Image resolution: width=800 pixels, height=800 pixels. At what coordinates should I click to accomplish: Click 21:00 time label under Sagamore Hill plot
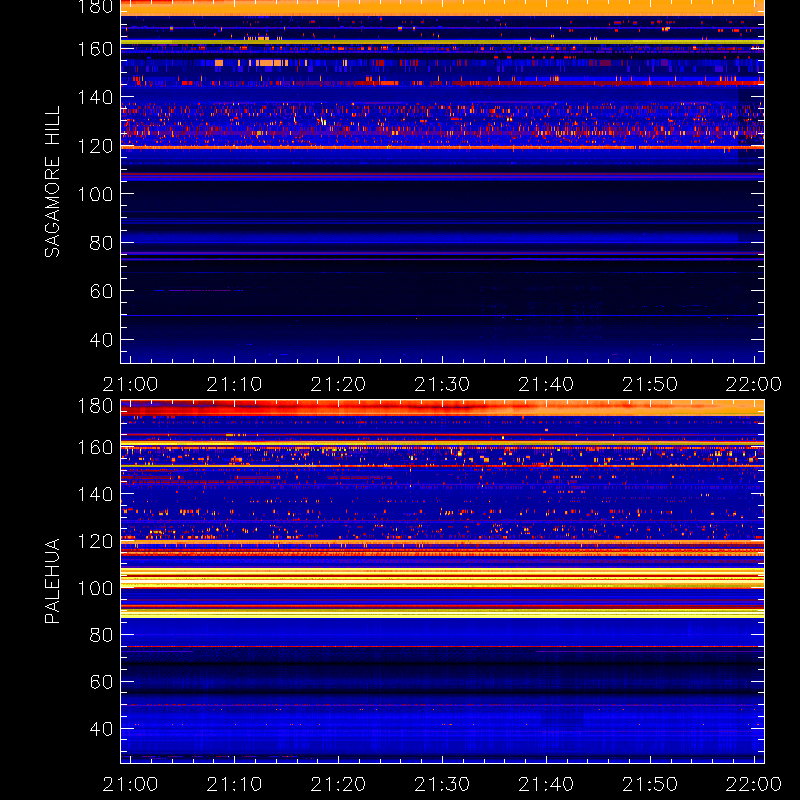click(x=130, y=384)
